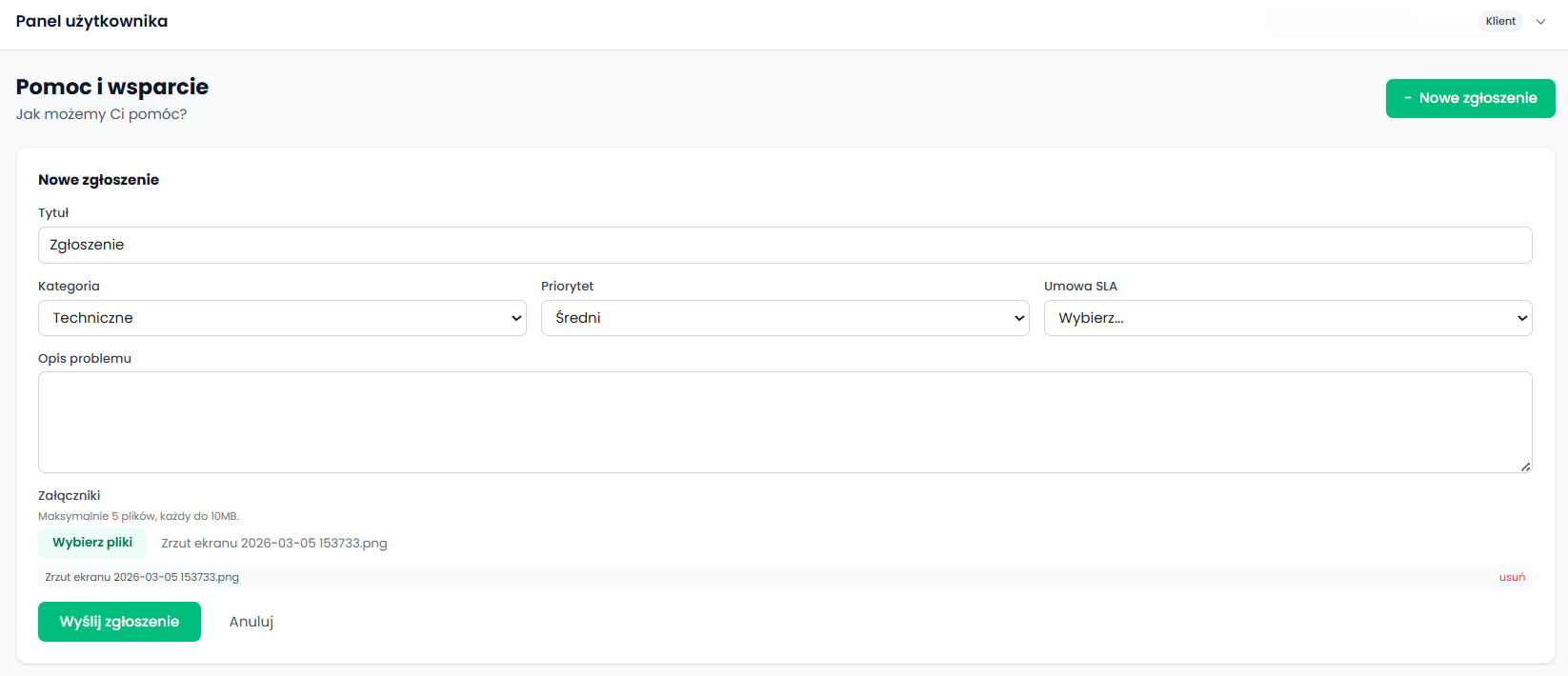The image size is (1568, 676).
Task: Click the resize grip of Opis problemu textarea
Action: coord(1525,467)
